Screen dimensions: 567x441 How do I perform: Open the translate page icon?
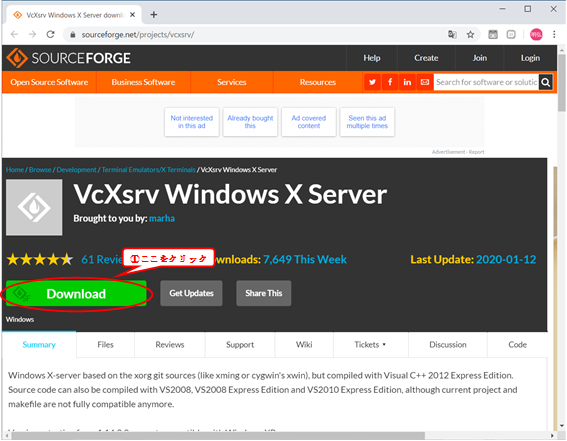pyautogui.click(x=452, y=35)
